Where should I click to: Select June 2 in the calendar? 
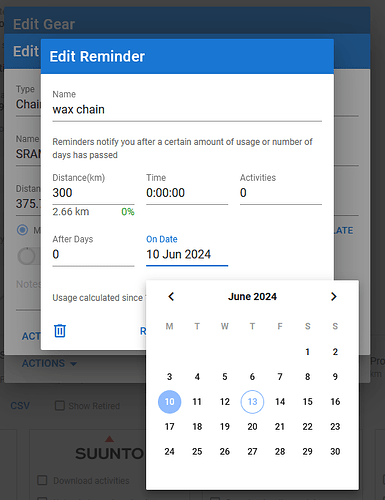pos(335,352)
